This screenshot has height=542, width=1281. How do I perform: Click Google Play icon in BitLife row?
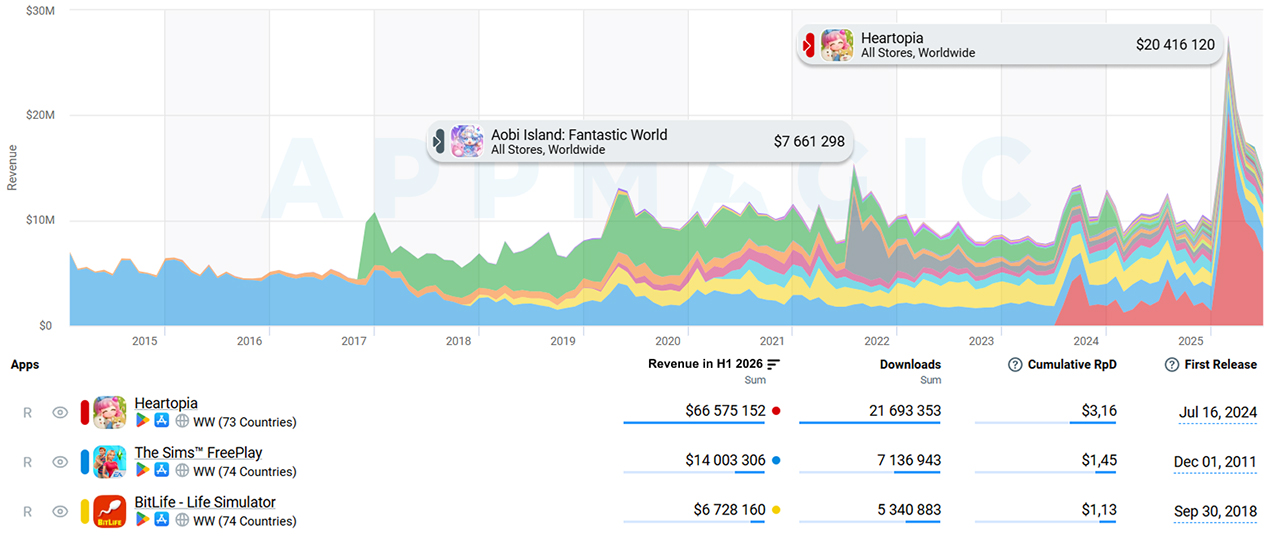(x=142, y=520)
